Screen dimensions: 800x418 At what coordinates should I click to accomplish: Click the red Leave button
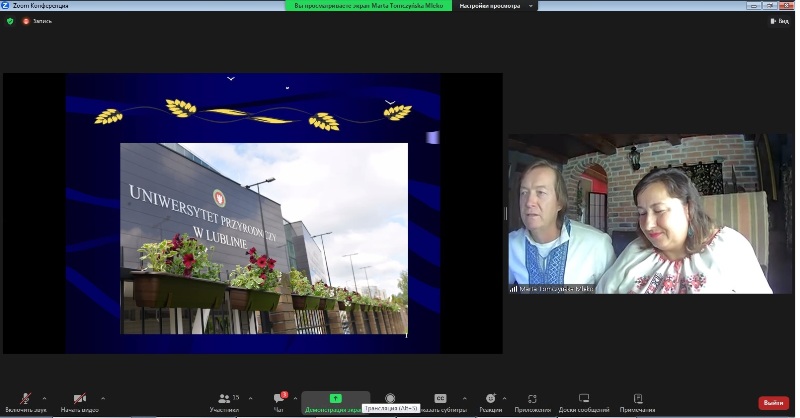coord(773,403)
